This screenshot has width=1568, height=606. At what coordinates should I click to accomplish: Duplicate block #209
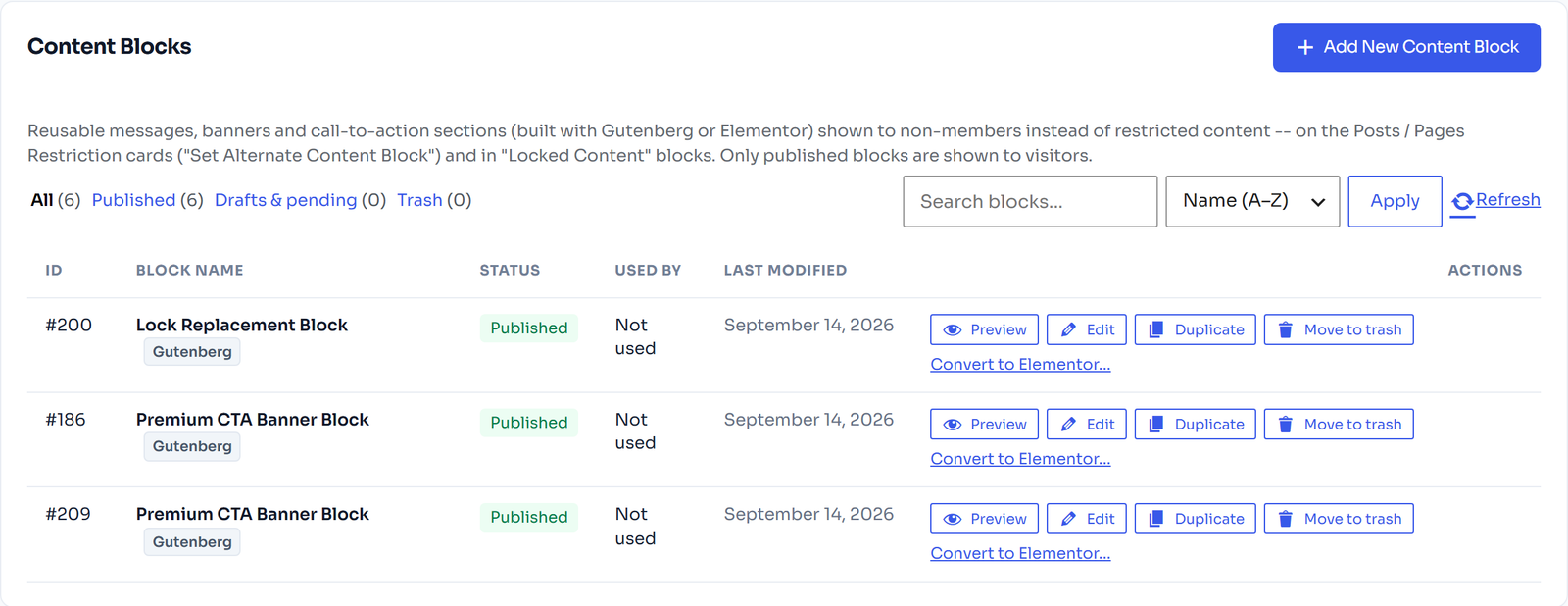pos(1195,519)
